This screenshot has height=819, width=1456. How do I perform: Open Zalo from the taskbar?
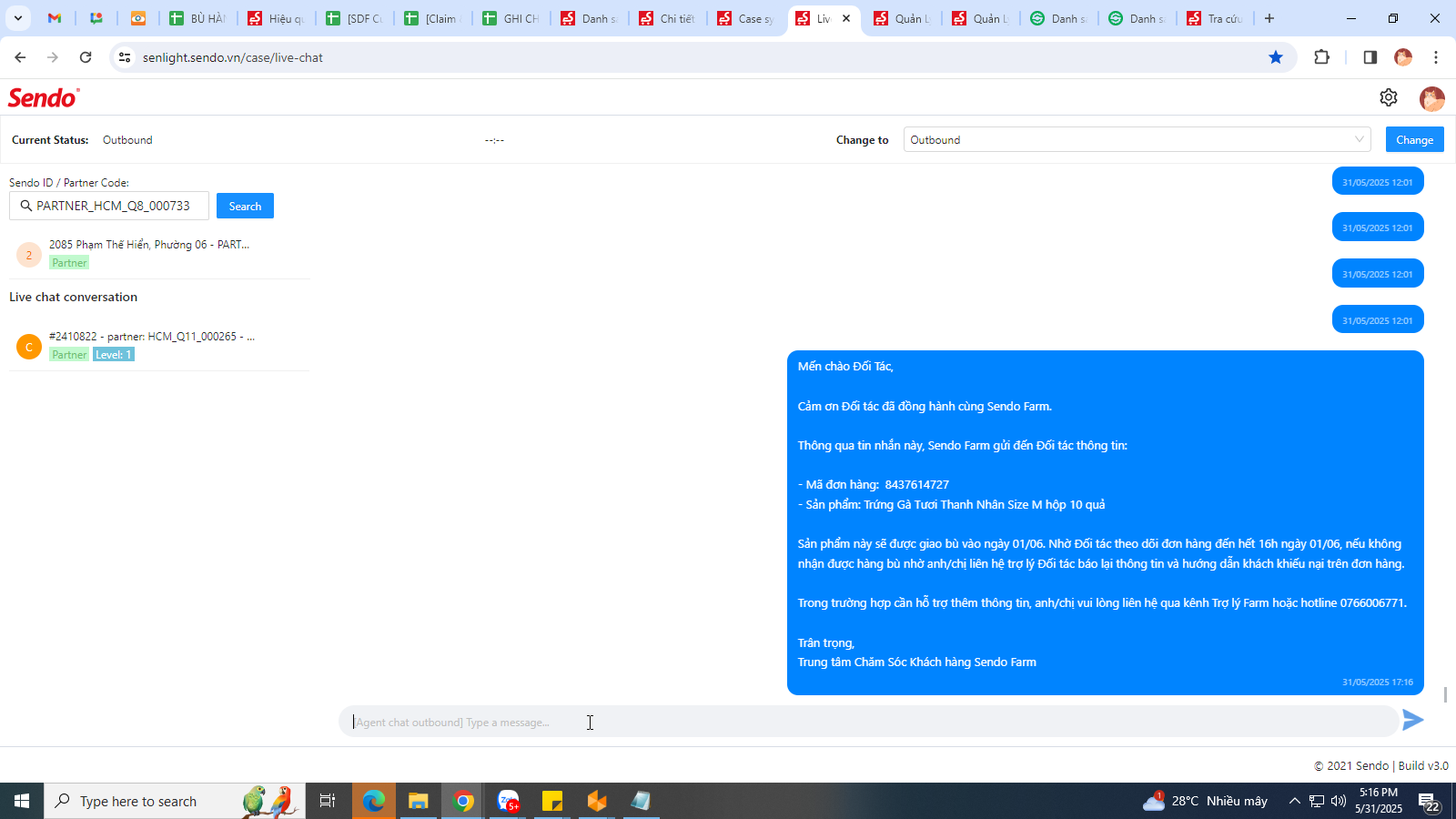point(508,801)
